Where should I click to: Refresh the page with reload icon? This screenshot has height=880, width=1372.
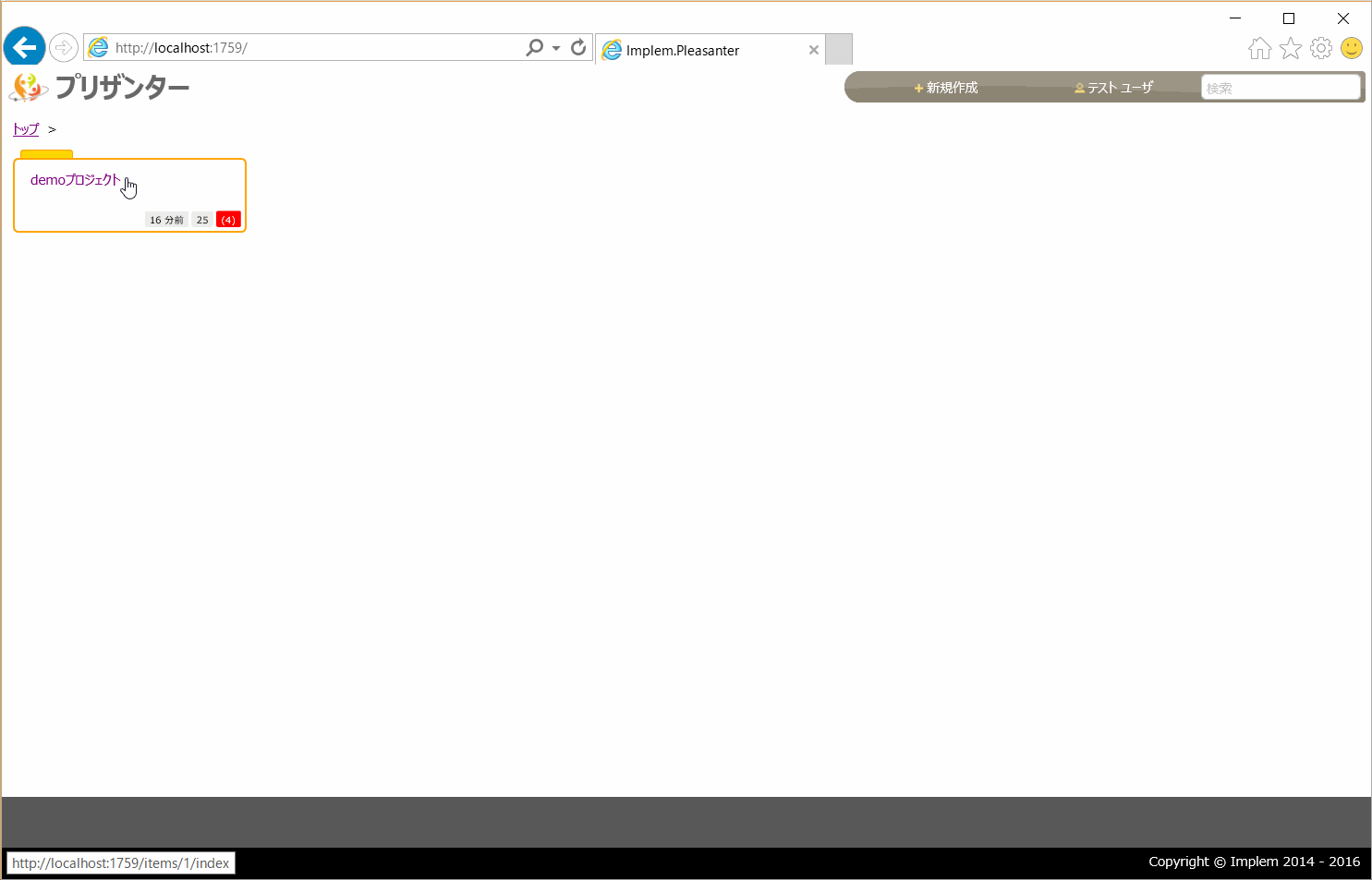(578, 47)
